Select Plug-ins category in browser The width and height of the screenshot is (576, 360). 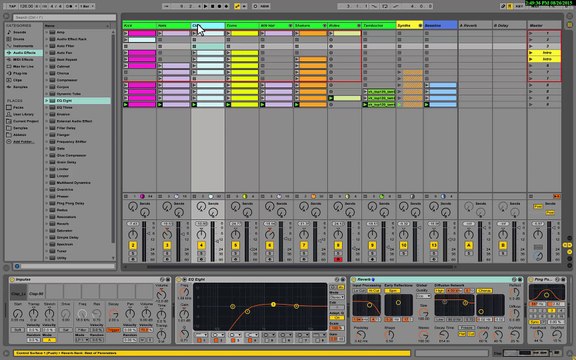coord(20,73)
